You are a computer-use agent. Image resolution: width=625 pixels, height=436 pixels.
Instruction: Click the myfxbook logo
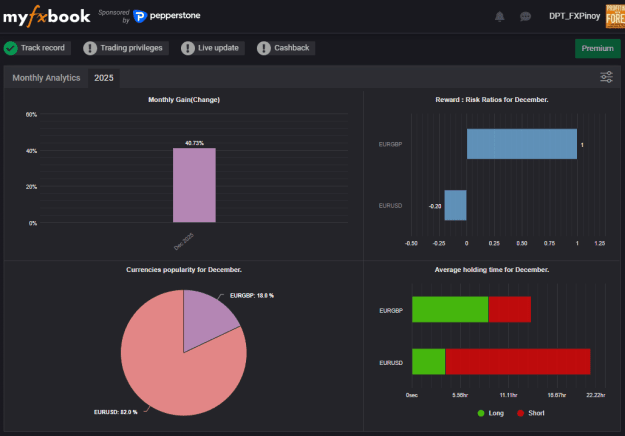[x=47, y=16]
